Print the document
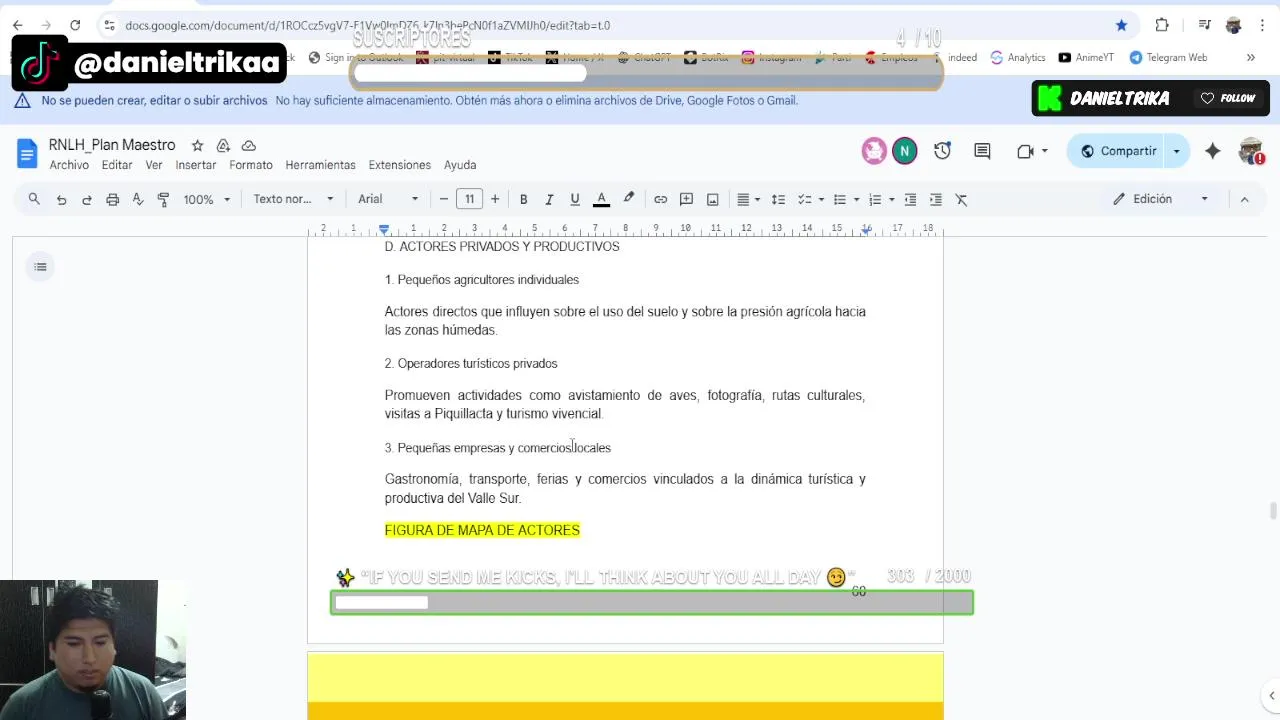The image size is (1280, 720). pos(113,199)
